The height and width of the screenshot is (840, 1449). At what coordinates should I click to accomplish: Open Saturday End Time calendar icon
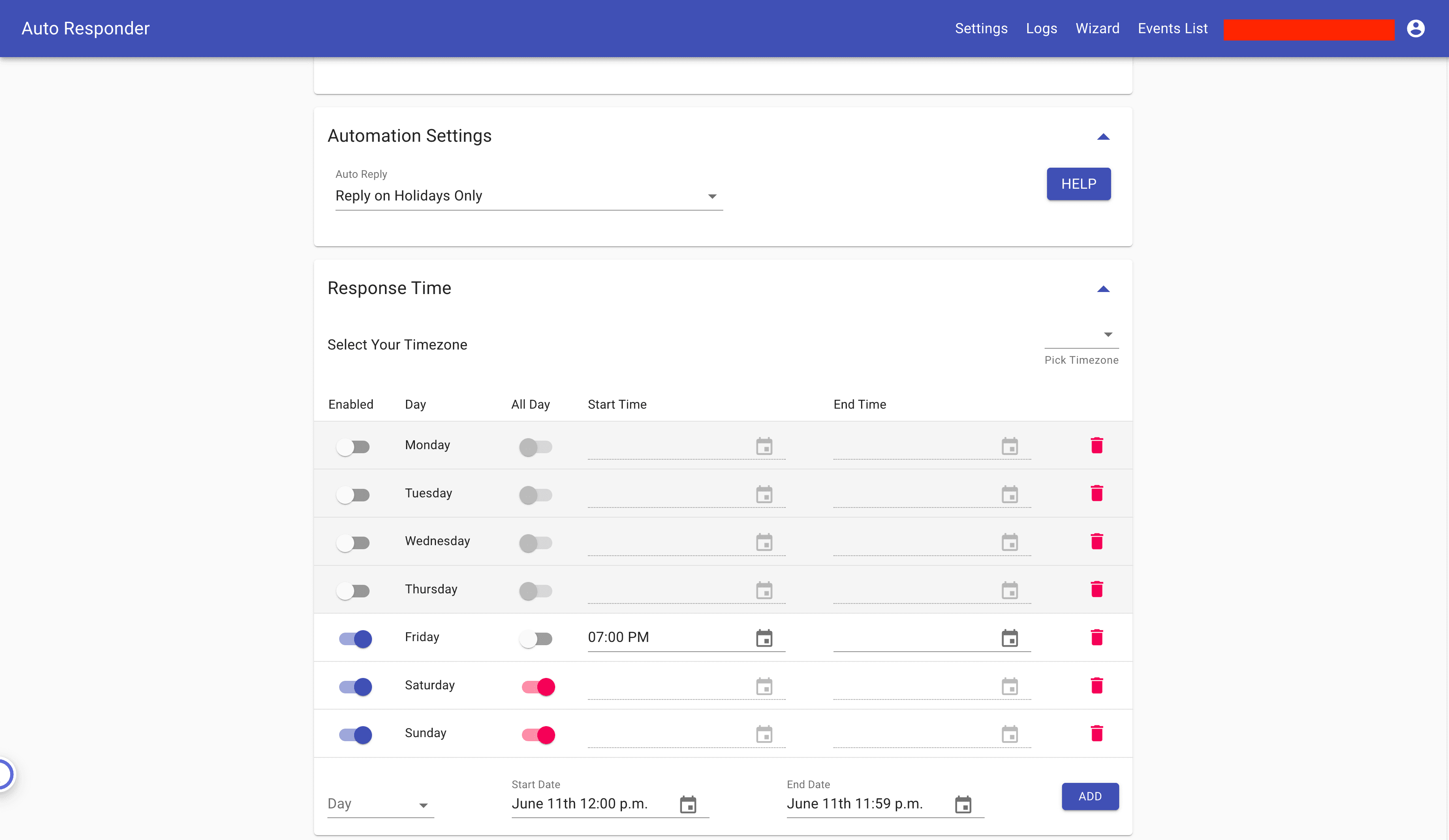click(1010, 686)
